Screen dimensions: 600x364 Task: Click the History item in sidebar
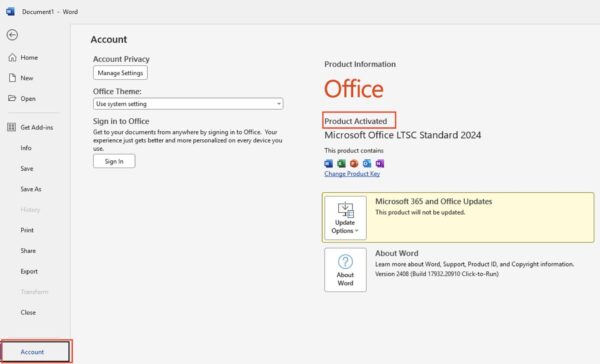point(30,210)
